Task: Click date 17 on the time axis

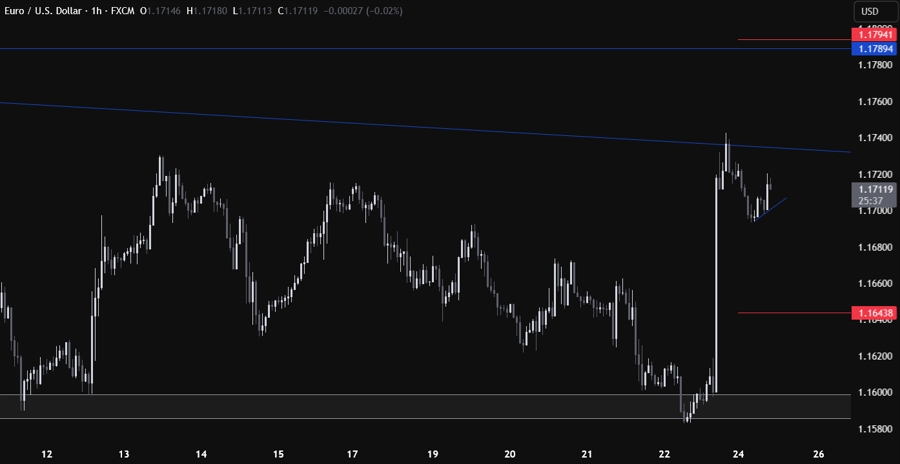Action: coord(352,453)
